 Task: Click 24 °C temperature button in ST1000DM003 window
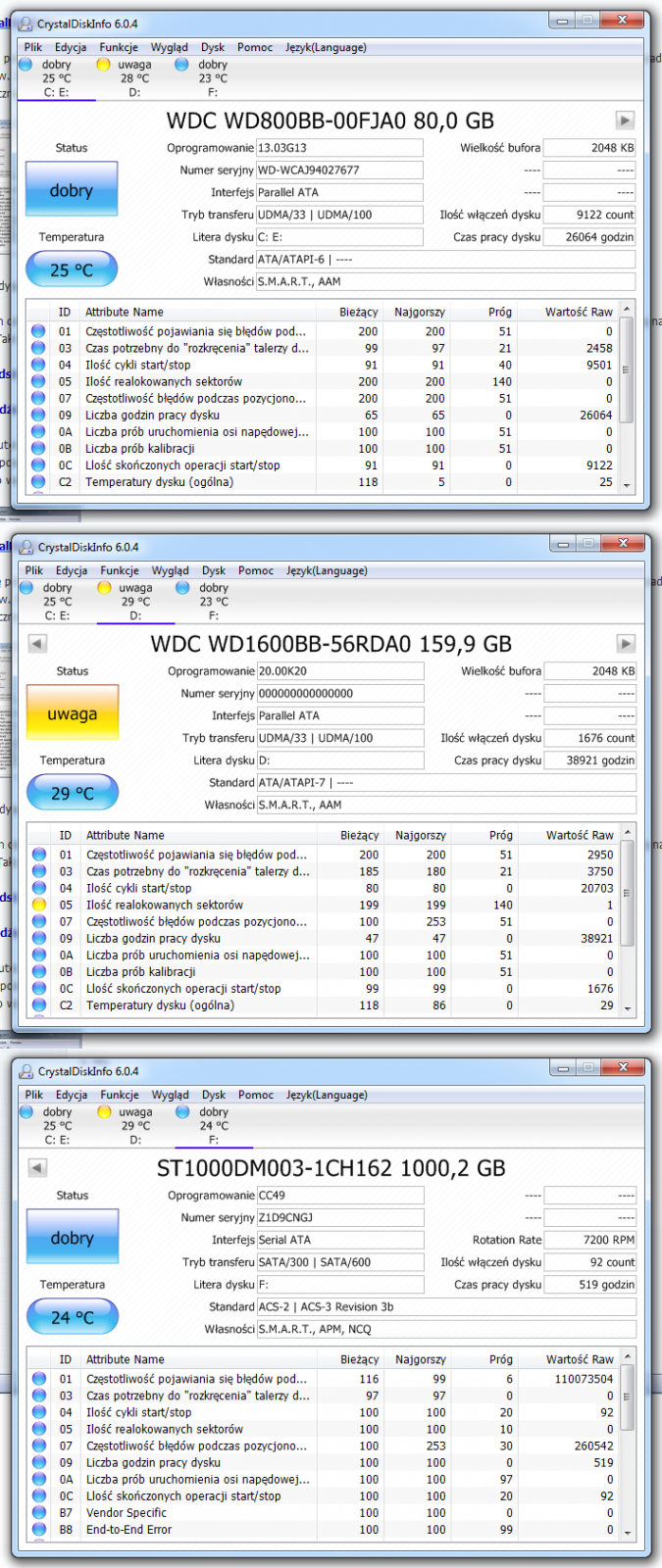[73, 1317]
